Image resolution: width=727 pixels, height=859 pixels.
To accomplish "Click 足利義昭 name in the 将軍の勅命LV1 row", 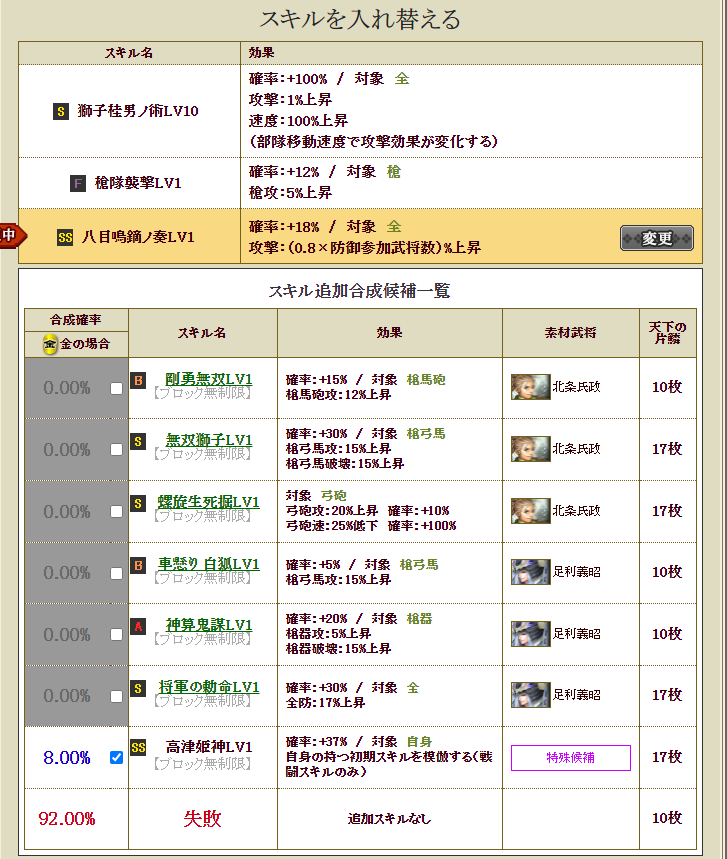I will pyautogui.click(x=576, y=695).
